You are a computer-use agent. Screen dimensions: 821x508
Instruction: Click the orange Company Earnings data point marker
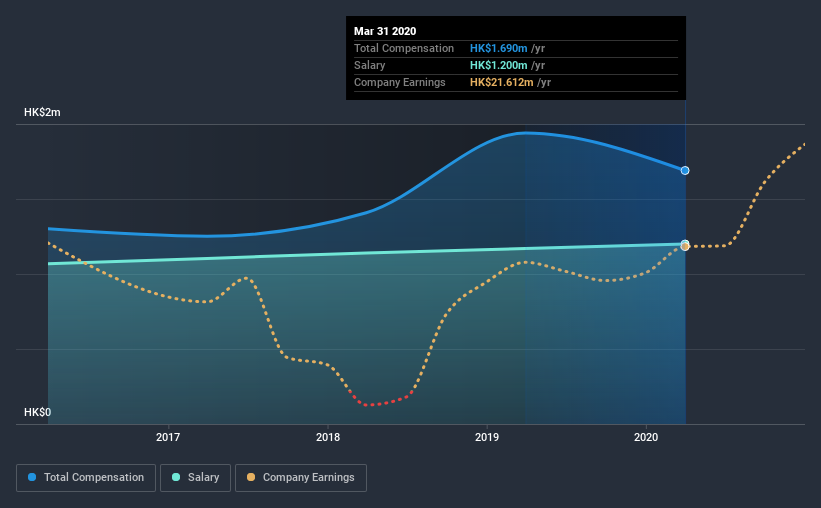685,247
